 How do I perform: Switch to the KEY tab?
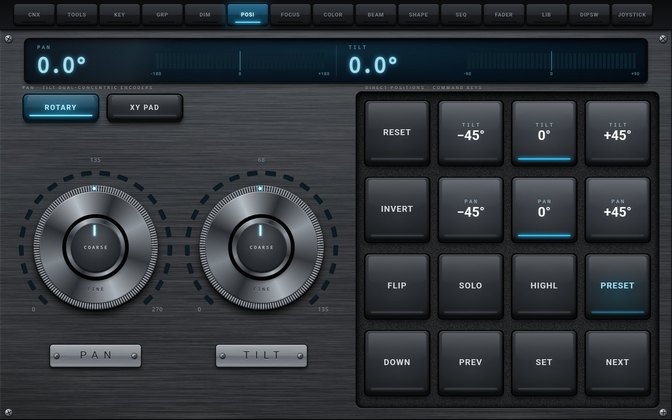(x=120, y=15)
